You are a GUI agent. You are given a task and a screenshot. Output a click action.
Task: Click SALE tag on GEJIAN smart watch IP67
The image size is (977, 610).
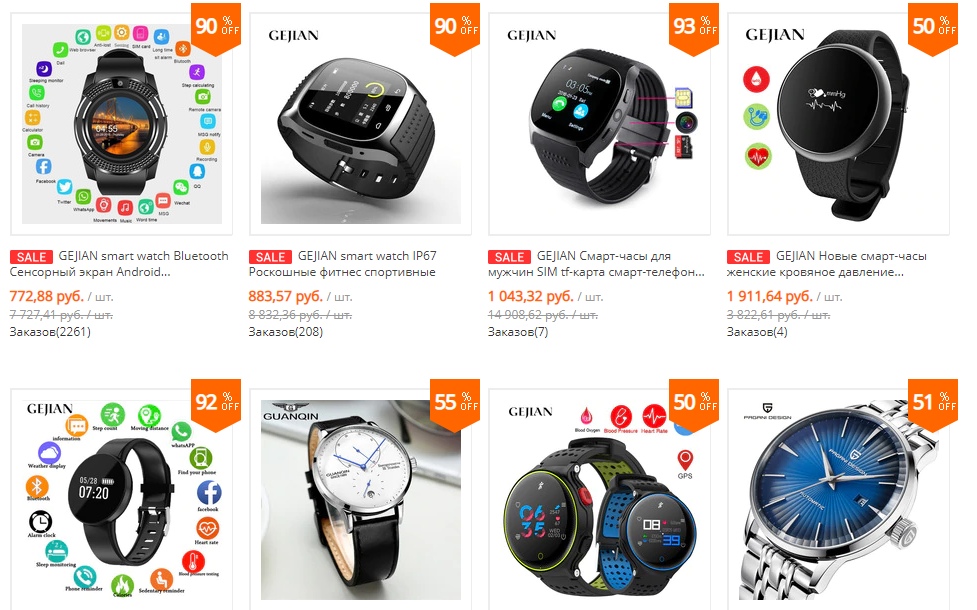(x=270, y=257)
